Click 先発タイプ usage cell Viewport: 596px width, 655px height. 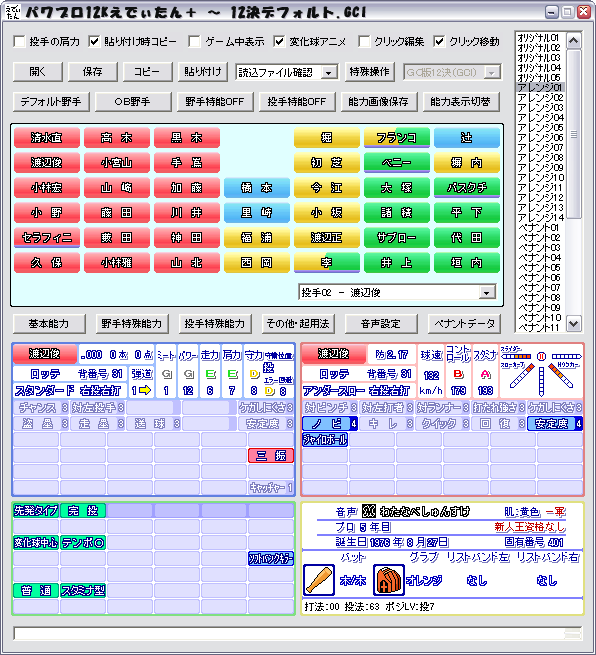click(x=36, y=510)
